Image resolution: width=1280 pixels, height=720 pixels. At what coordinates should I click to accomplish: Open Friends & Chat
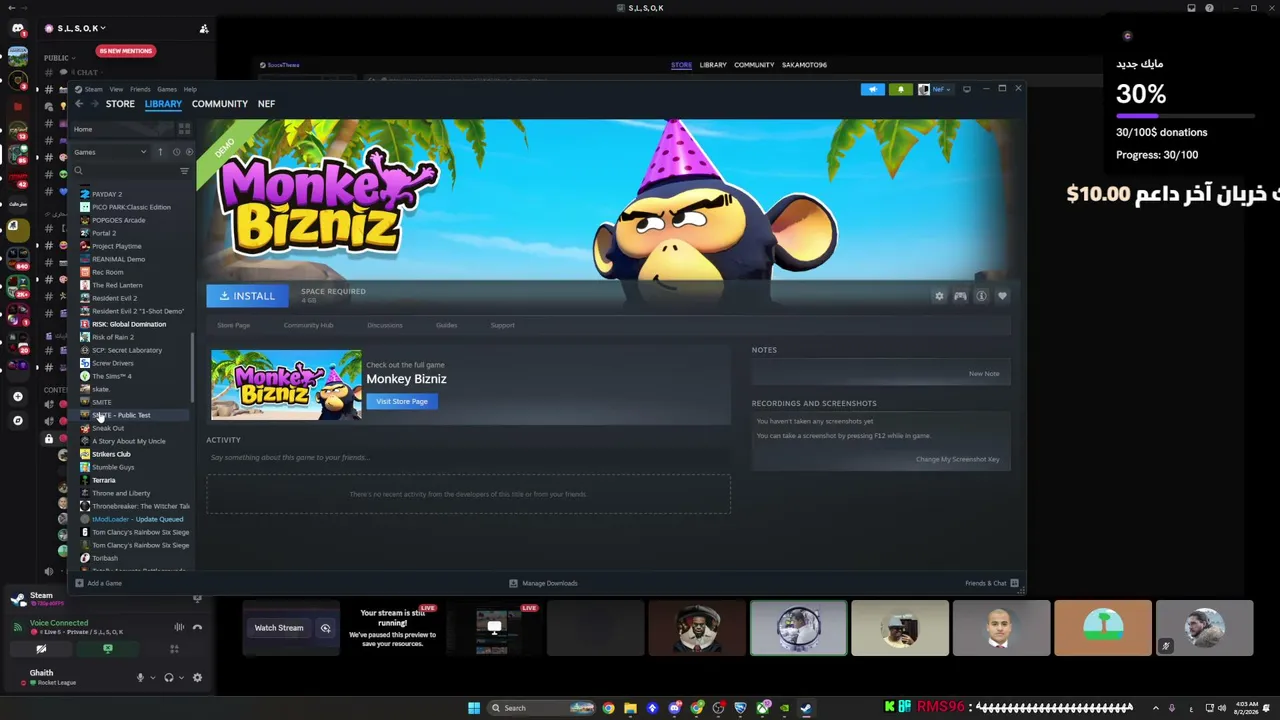[991, 583]
